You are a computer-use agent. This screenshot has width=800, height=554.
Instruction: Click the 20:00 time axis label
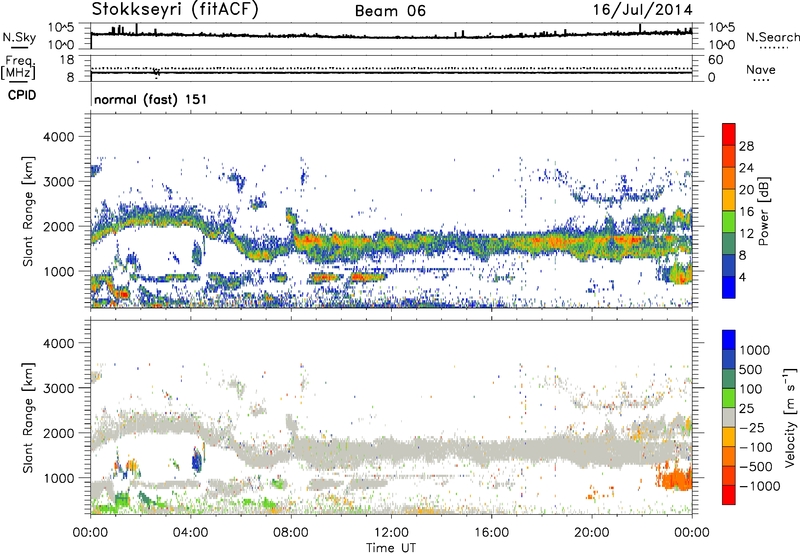(591, 533)
